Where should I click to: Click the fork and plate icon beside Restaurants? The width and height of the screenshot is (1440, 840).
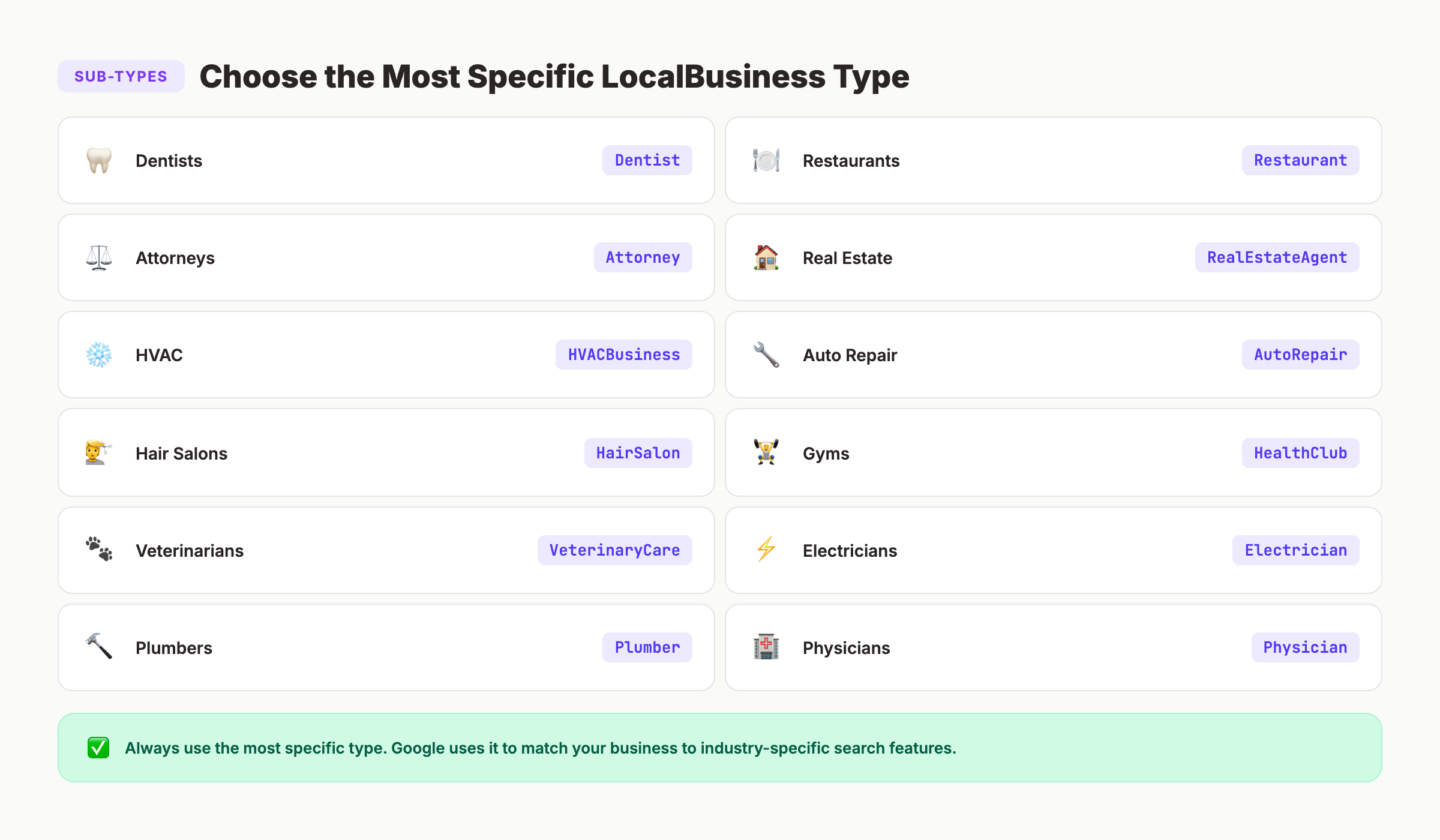pyautogui.click(x=766, y=160)
